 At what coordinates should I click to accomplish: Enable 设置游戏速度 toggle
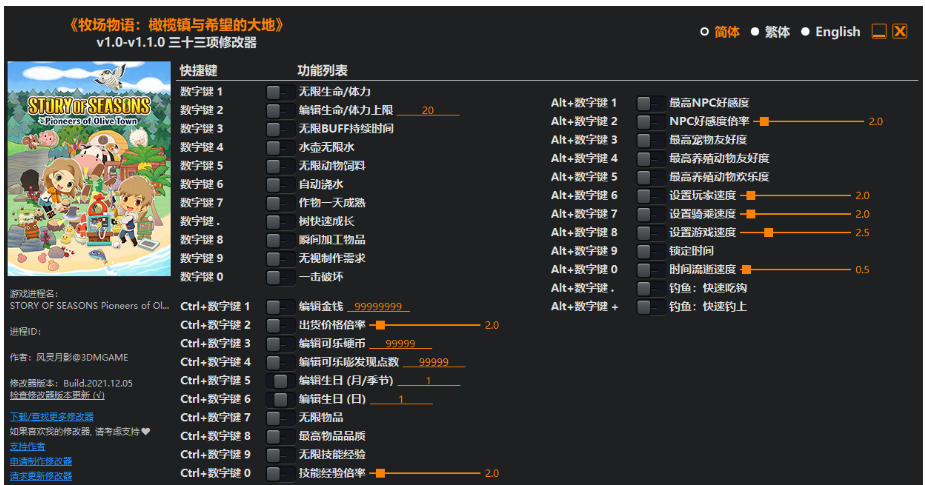pyautogui.click(x=650, y=232)
